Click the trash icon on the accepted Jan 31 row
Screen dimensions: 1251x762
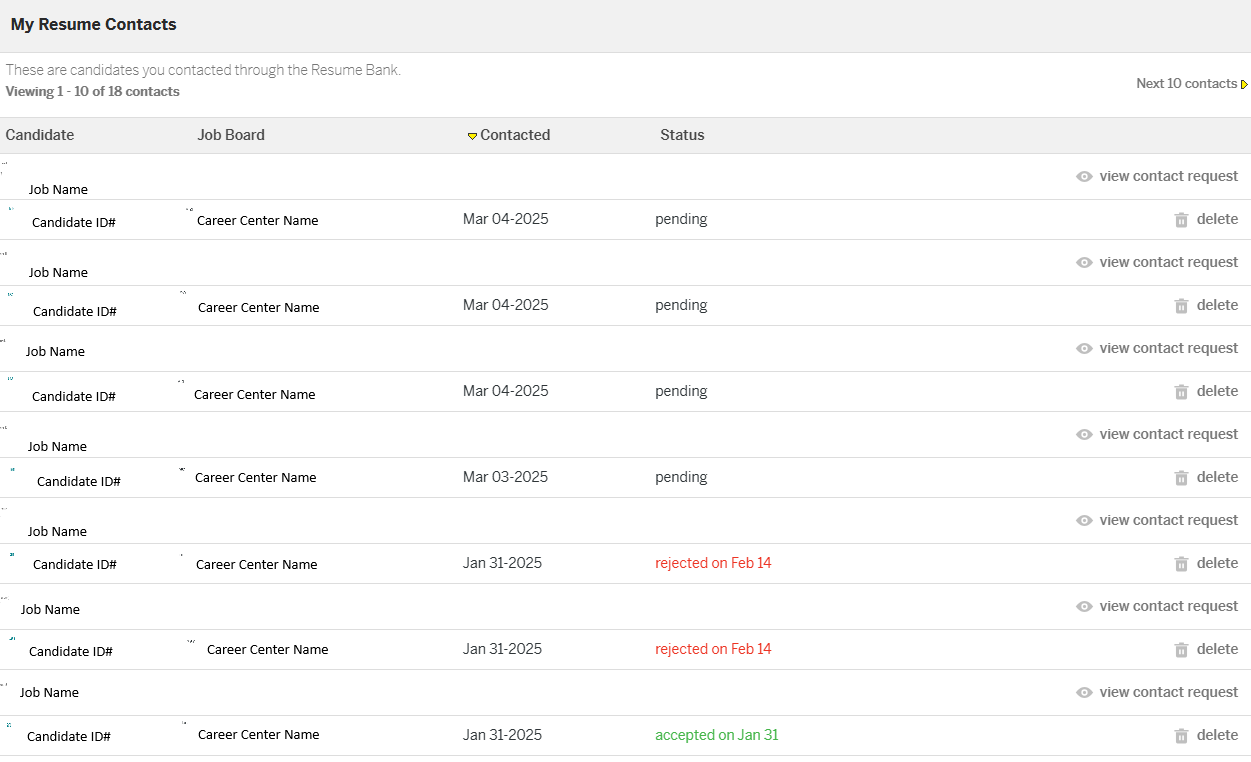coord(1181,736)
